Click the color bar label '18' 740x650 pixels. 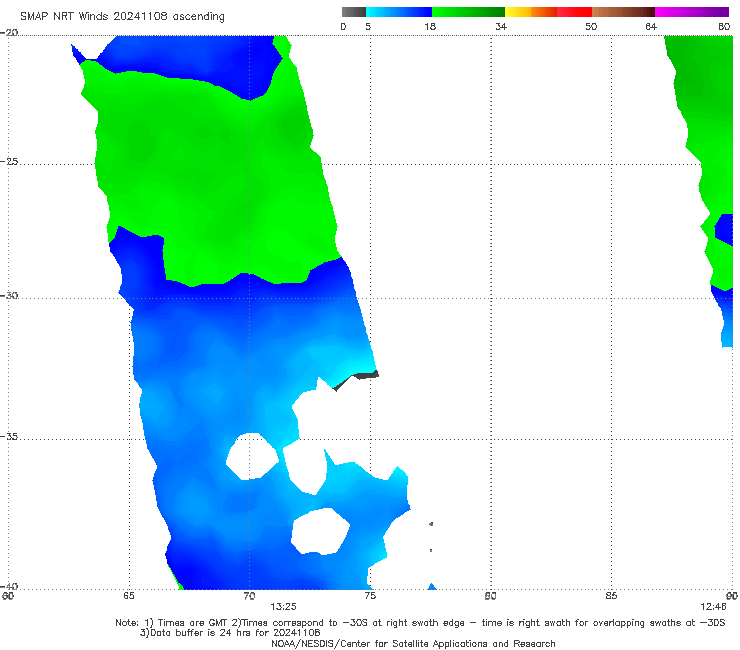[x=430, y=26]
